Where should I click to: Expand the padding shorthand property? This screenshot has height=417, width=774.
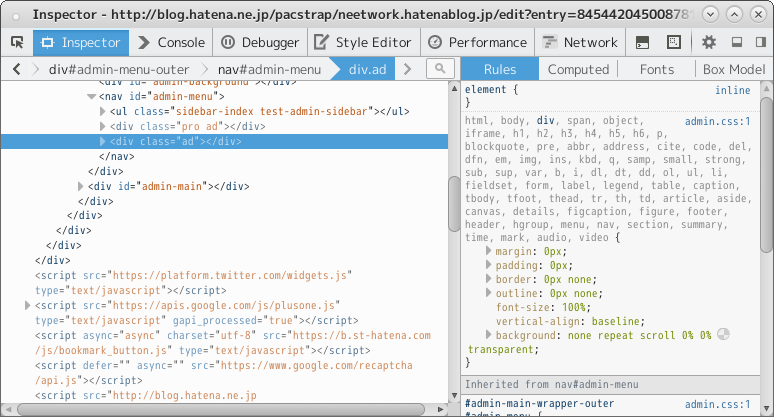488,265
